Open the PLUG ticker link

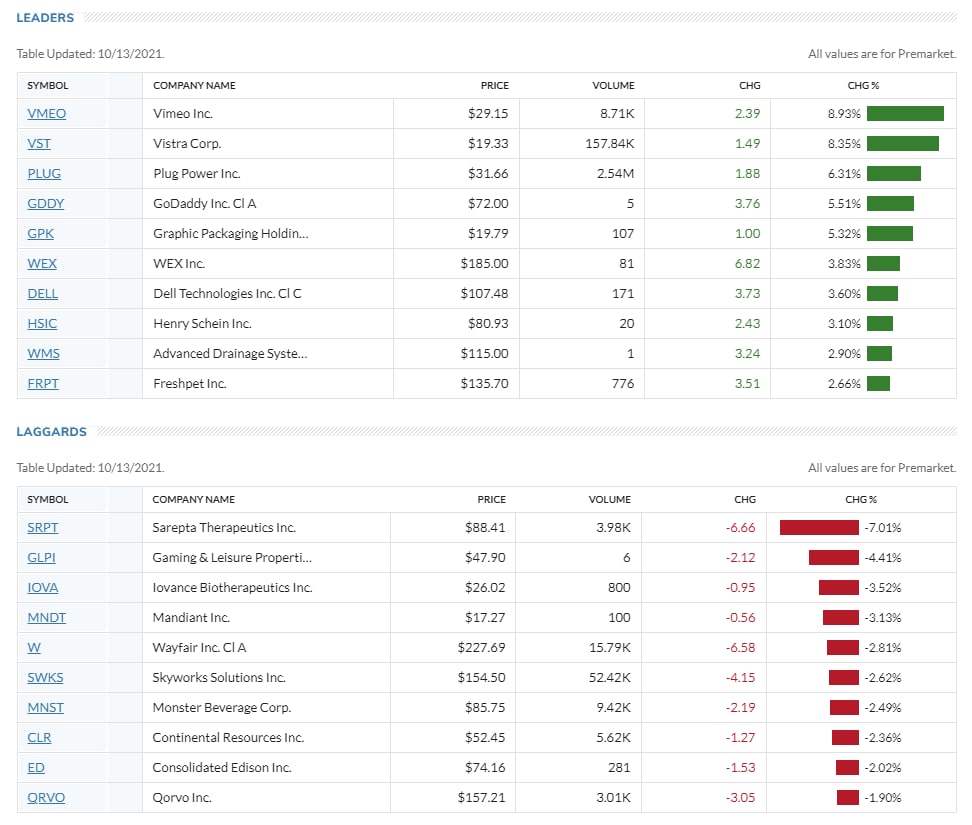coord(44,174)
